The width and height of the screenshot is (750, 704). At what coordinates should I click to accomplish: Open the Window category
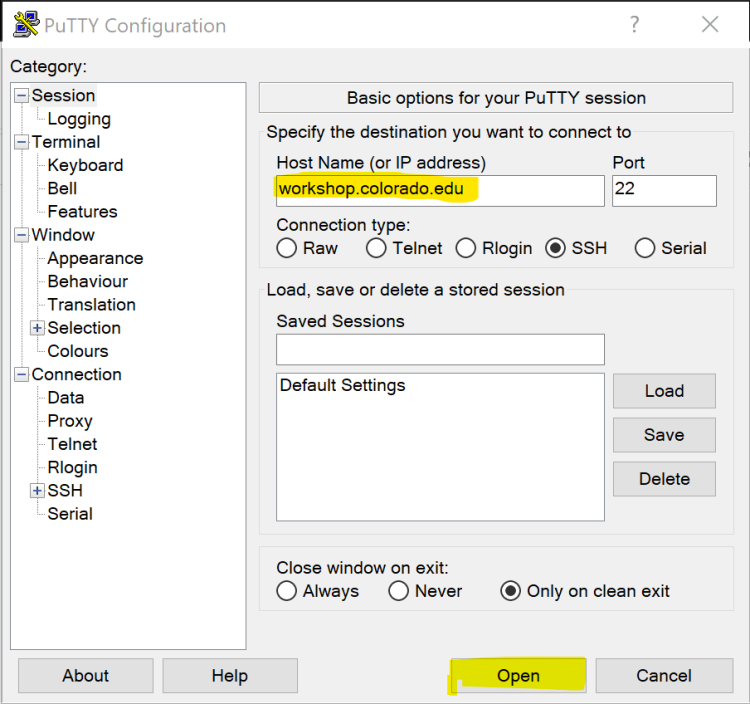[x=63, y=235]
